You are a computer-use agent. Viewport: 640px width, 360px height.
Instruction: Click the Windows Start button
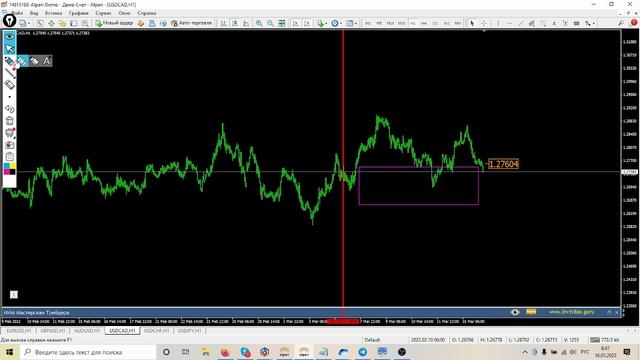point(9,352)
